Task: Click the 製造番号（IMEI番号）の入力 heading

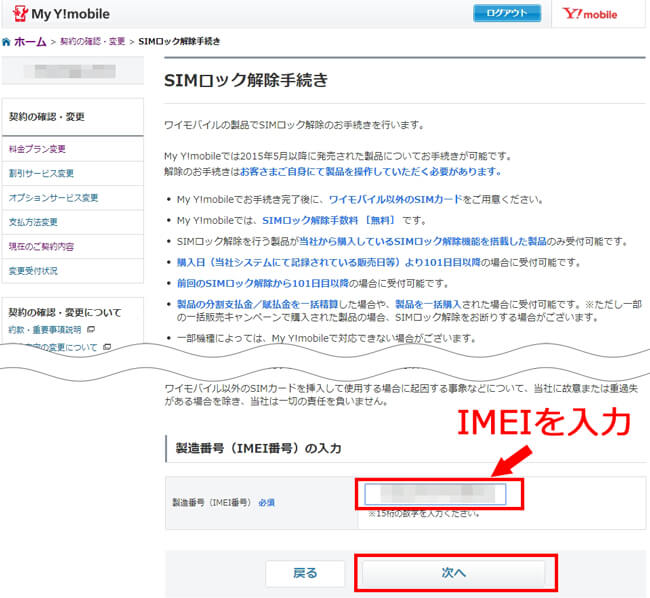Action: [x=258, y=448]
